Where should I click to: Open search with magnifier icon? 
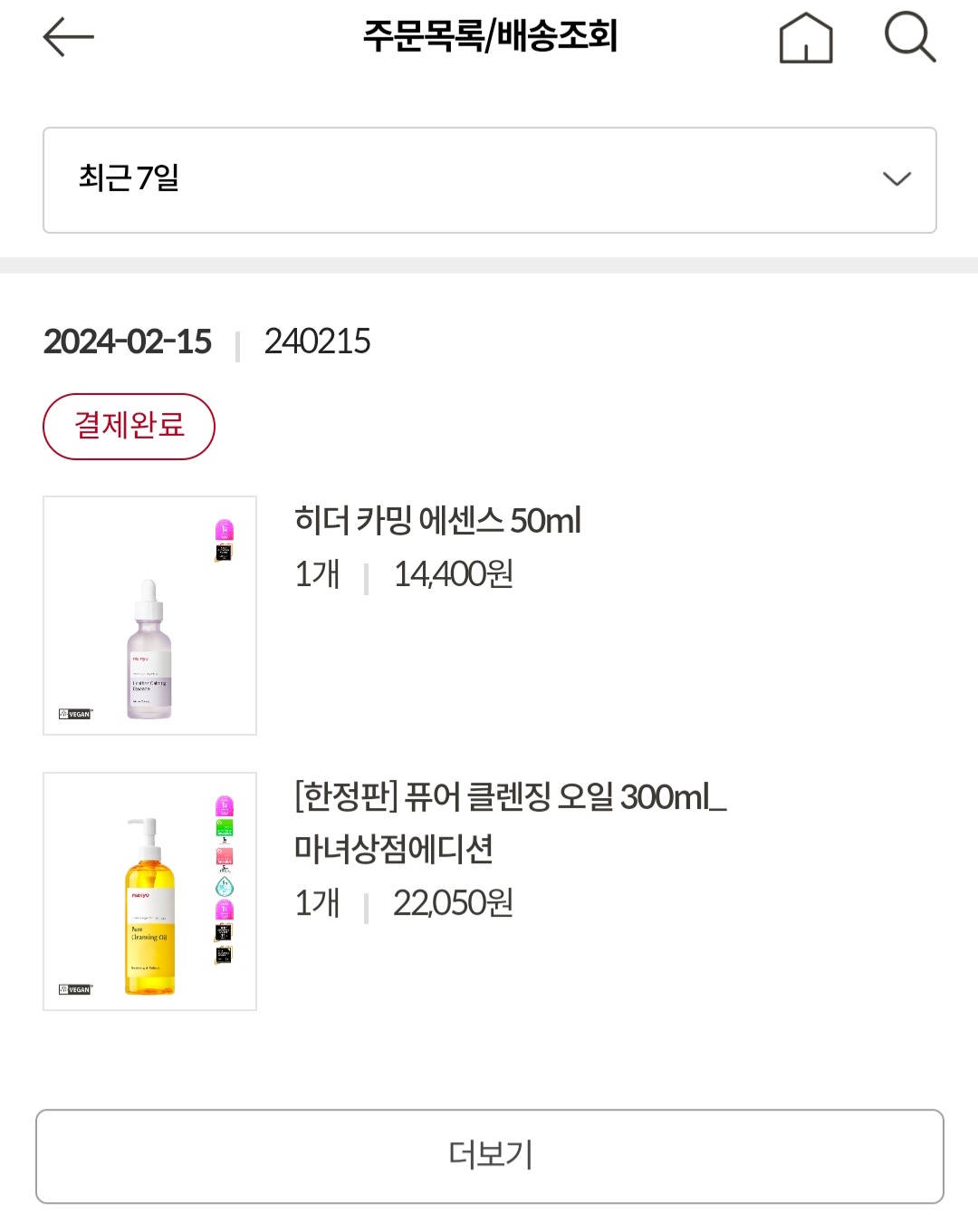(909, 37)
